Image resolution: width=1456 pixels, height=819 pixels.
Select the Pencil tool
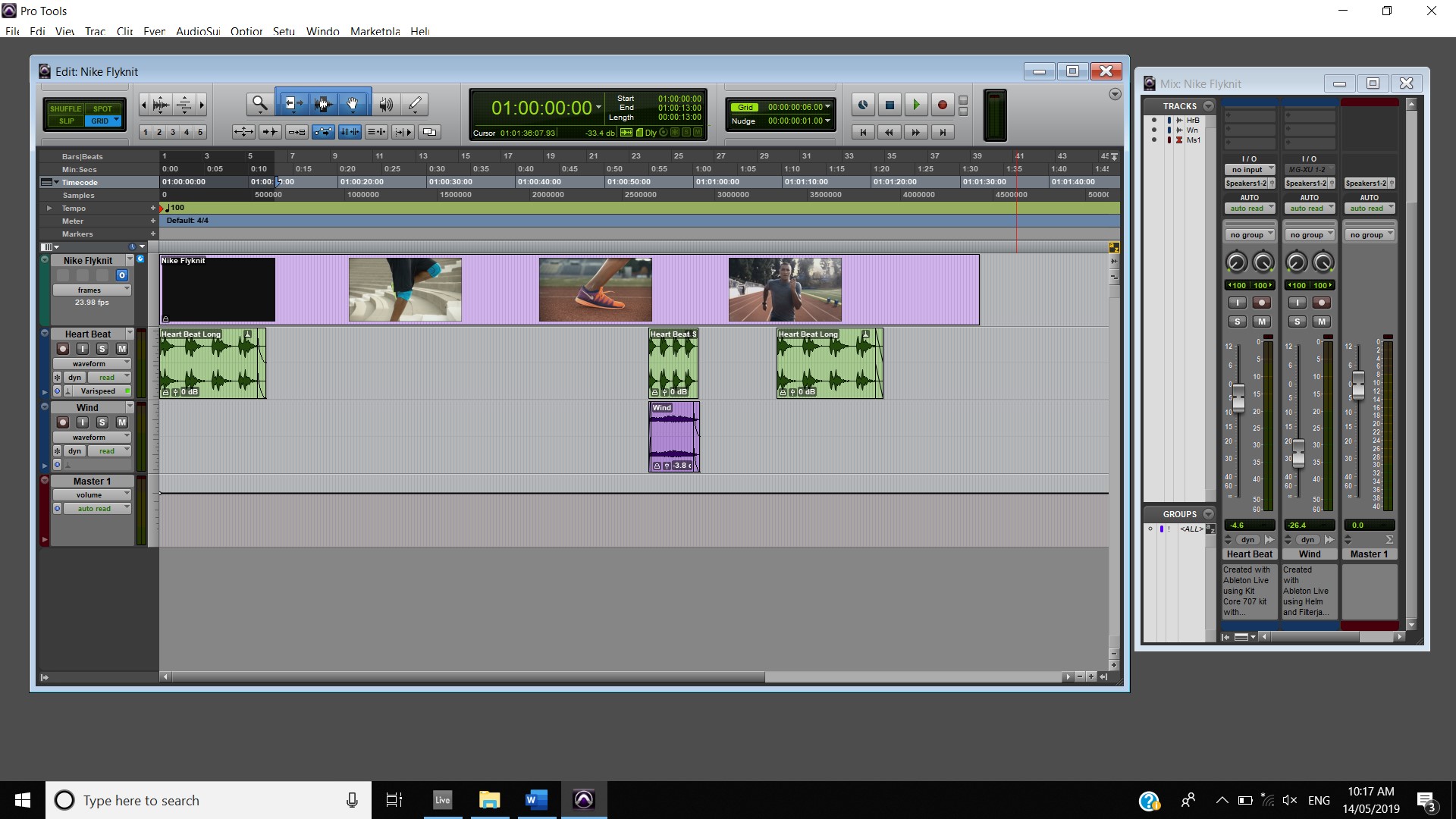[x=415, y=104]
